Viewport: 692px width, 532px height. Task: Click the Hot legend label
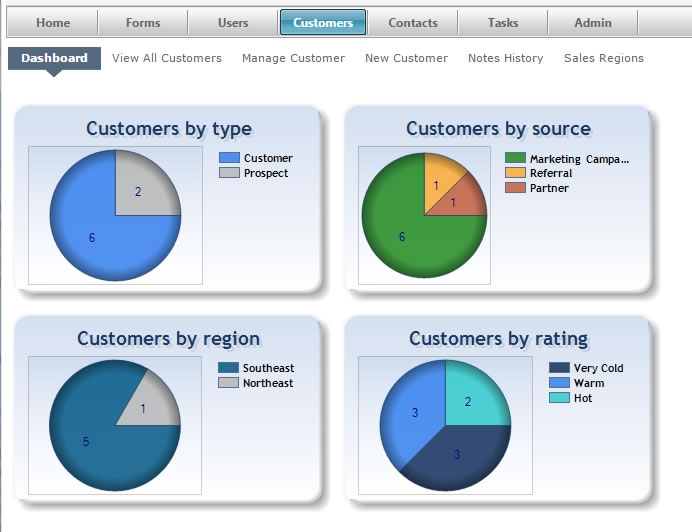(583, 398)
